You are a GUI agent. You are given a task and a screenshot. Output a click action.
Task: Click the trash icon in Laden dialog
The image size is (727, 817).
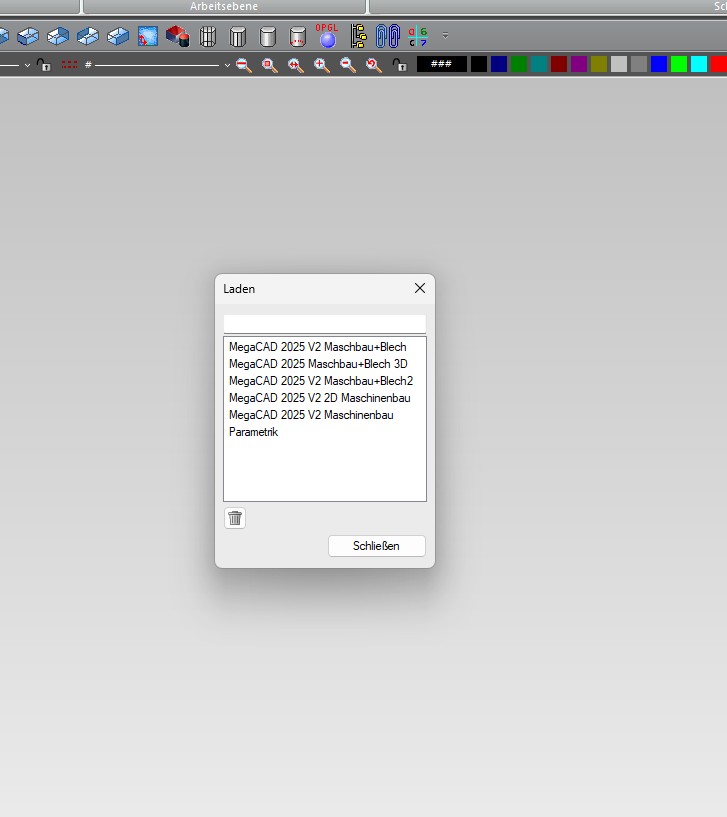pos(235,518)
